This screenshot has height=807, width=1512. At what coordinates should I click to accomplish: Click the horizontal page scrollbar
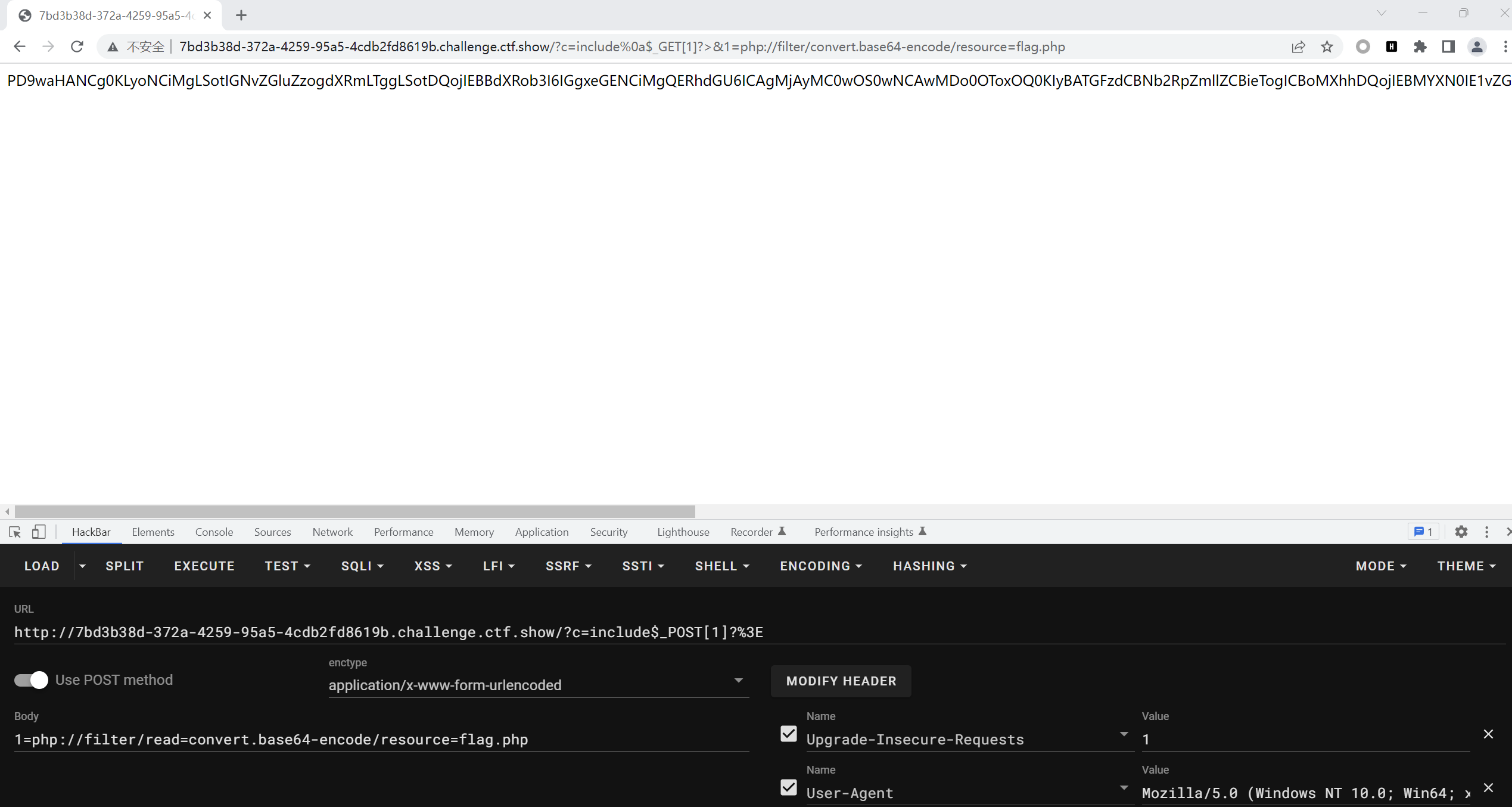pos(354,511)
